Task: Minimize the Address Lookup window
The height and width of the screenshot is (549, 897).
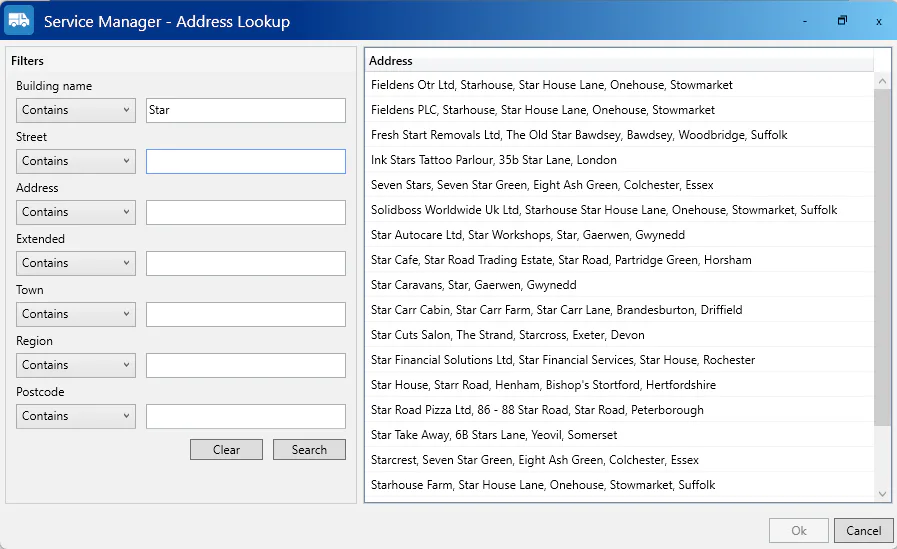Action: click(805, 21)
